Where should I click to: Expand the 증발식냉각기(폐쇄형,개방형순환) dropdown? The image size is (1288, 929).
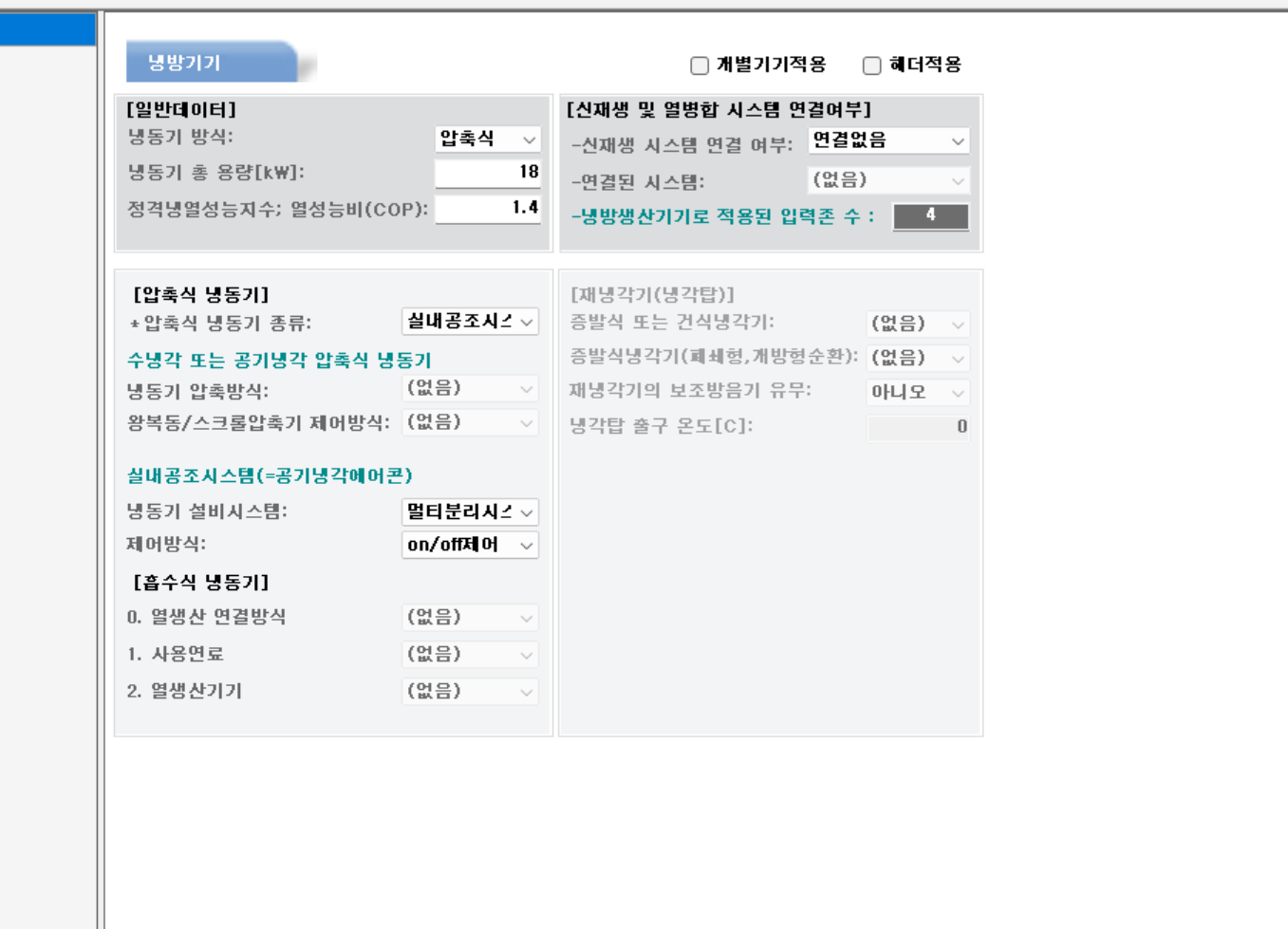(918, 359)
